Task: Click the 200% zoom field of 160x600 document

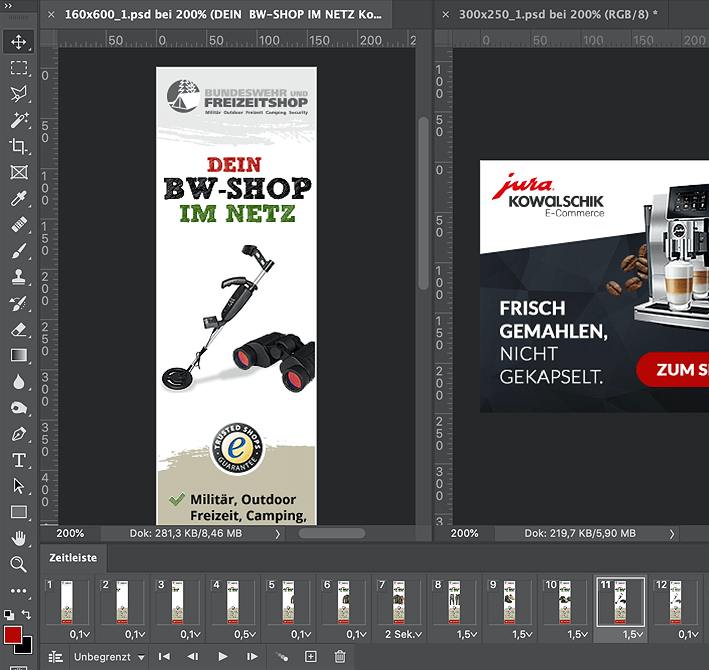Action: [70, 533]
